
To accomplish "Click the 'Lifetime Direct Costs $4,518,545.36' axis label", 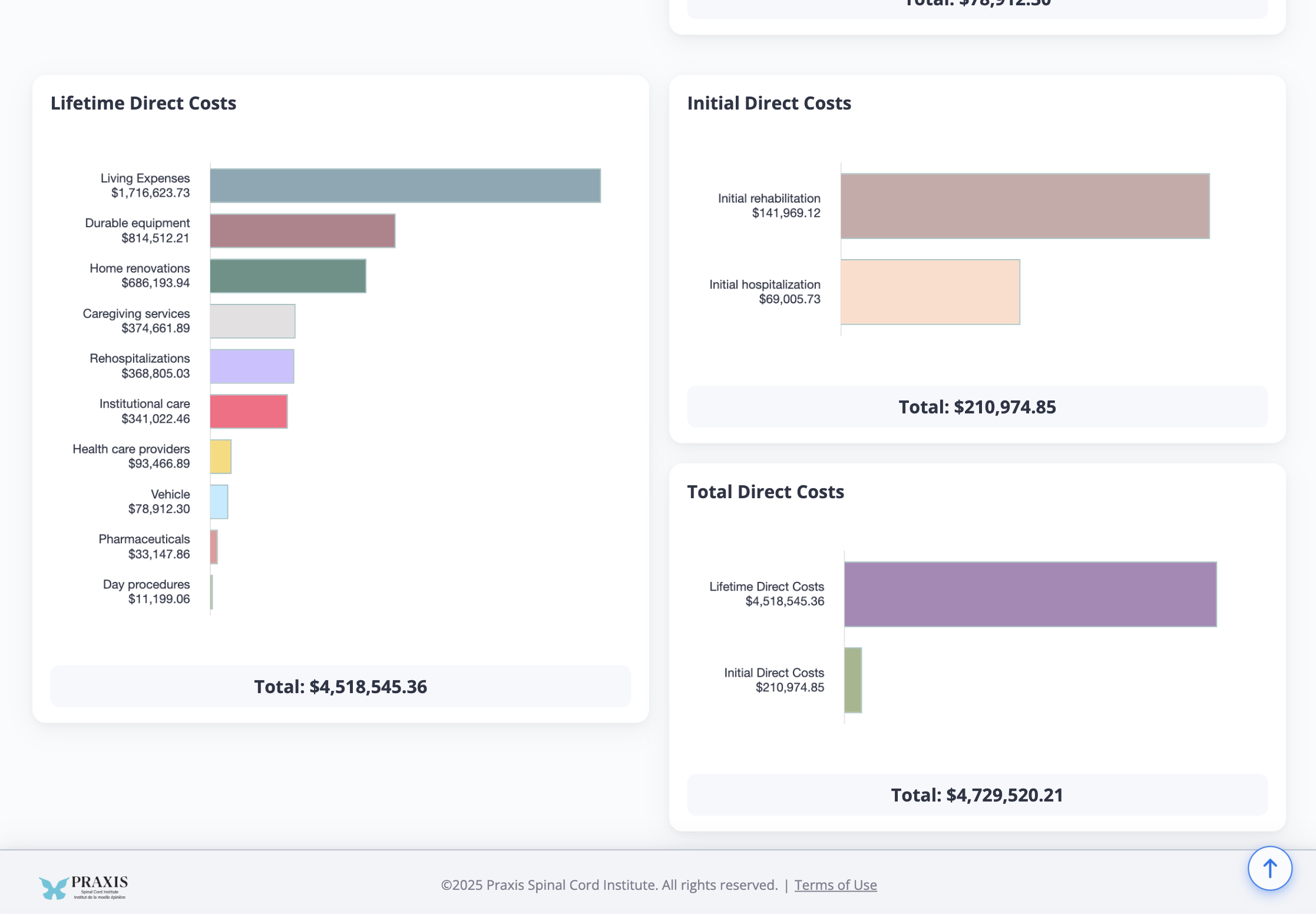I will [766, 594].
